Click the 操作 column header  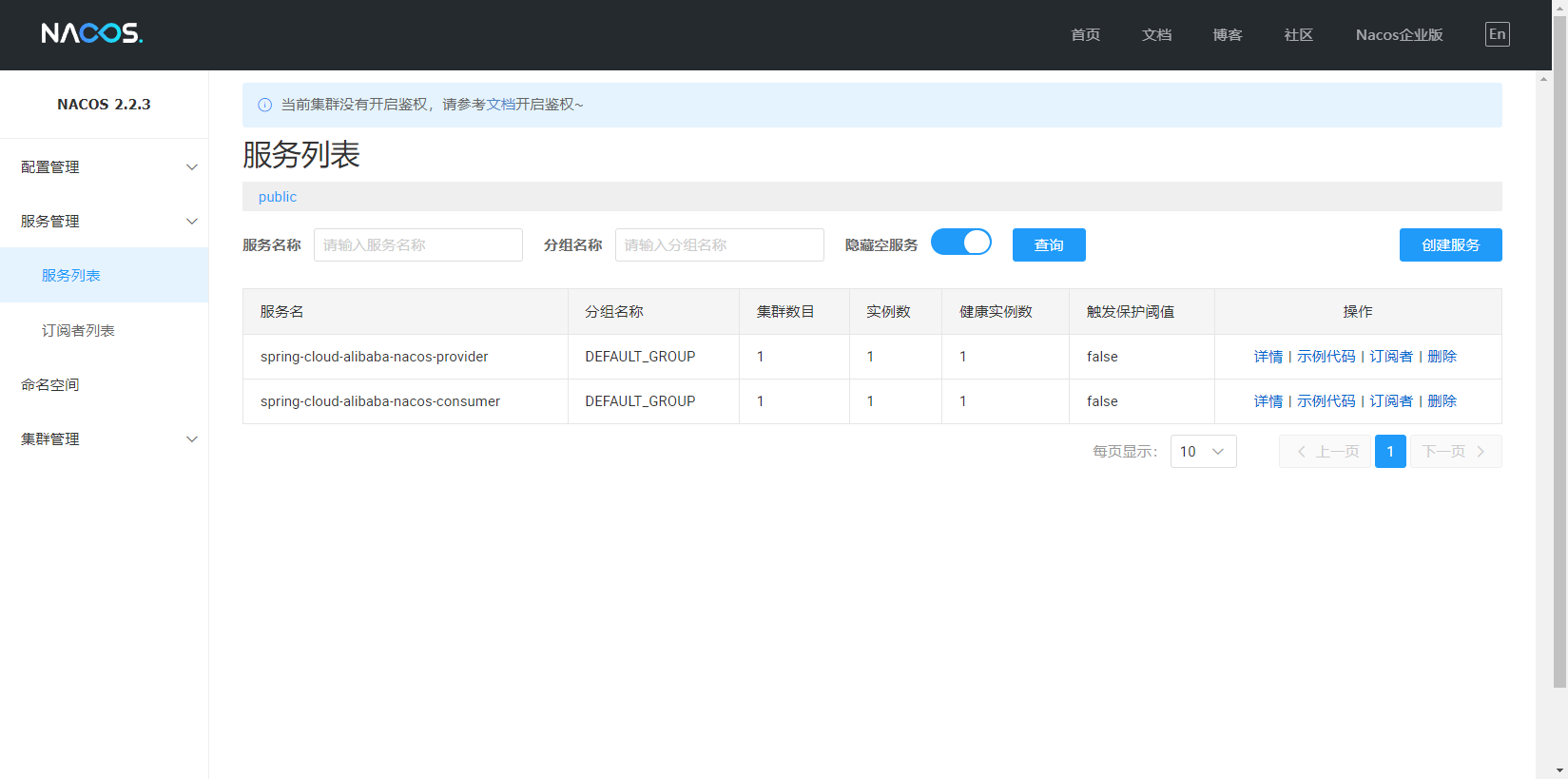[1358, 312]
